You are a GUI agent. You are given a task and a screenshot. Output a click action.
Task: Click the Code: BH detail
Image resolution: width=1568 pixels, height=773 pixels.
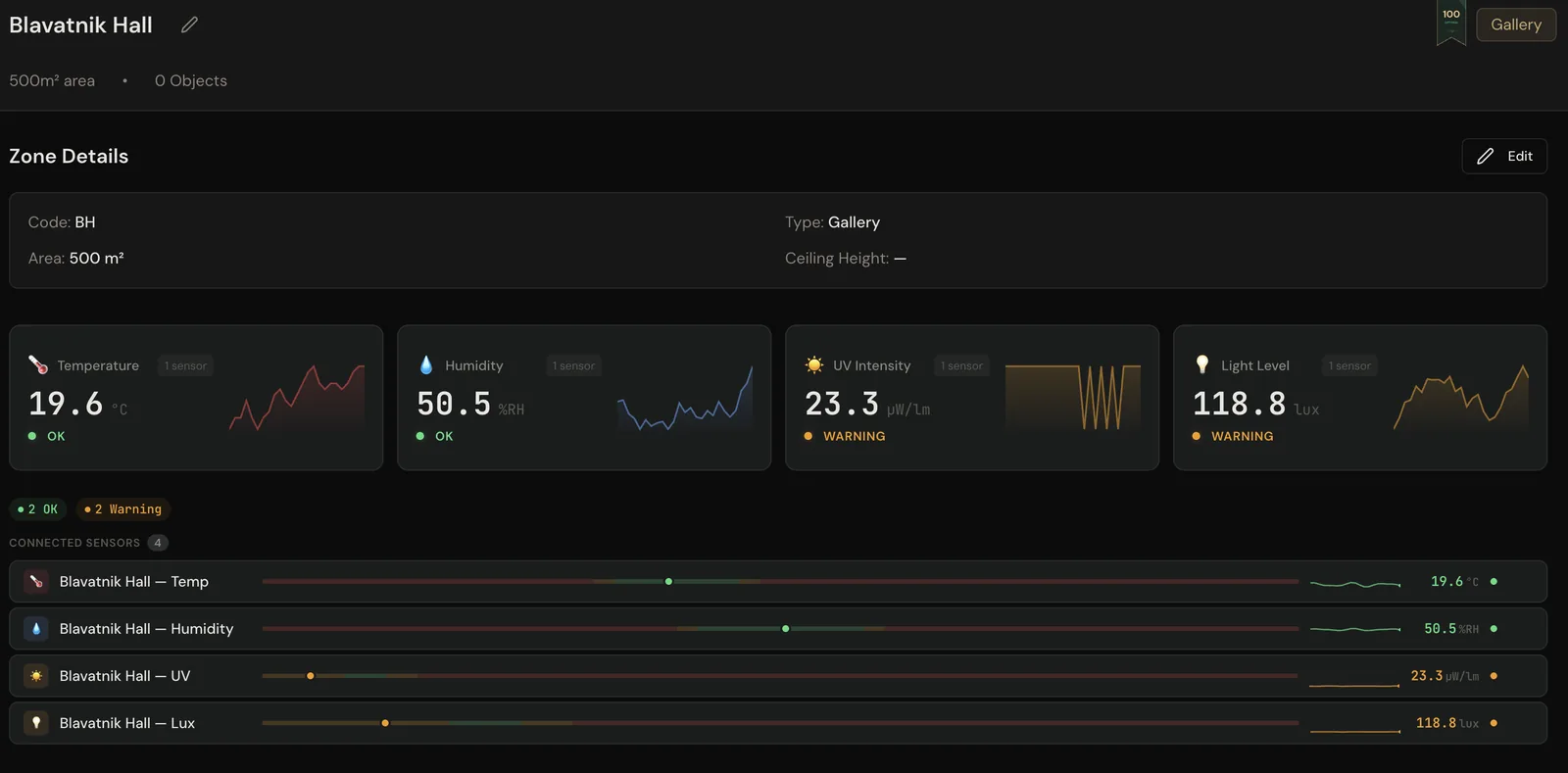point(62,222)
